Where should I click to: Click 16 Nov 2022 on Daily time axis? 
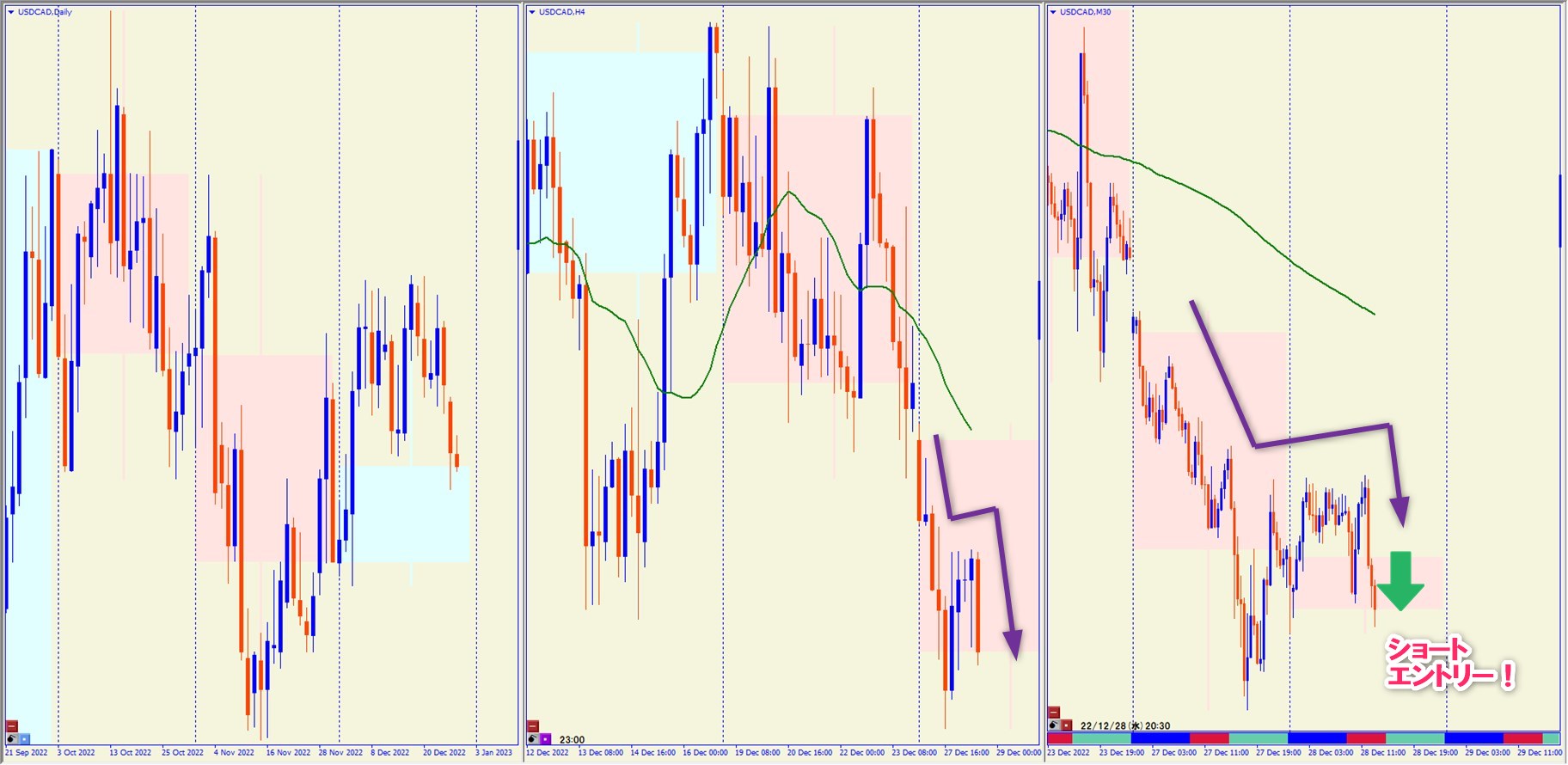pyautogui.click(x=288, y=752)
